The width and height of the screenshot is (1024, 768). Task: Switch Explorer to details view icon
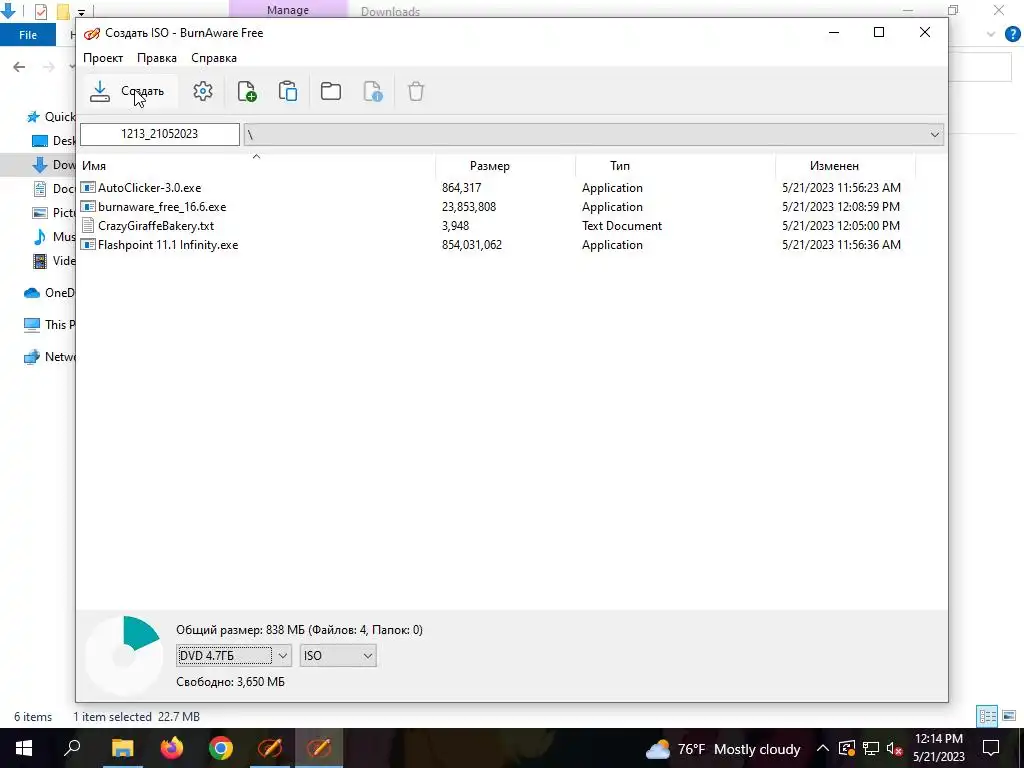(987, 716)
